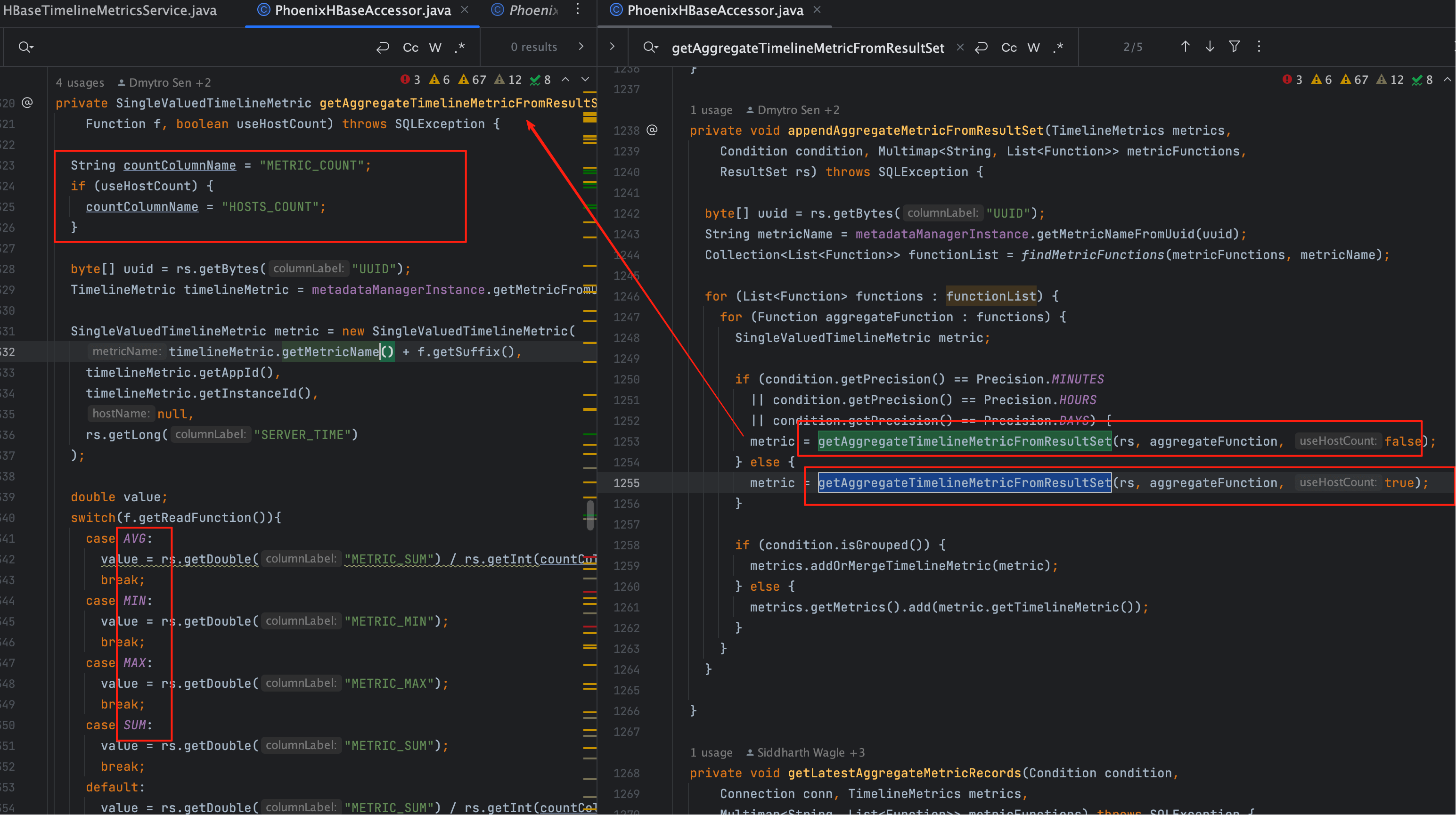Click warning count 67 in left editor
The height and width of the screenshot is (815, 1456).
[x=473, y=80]
